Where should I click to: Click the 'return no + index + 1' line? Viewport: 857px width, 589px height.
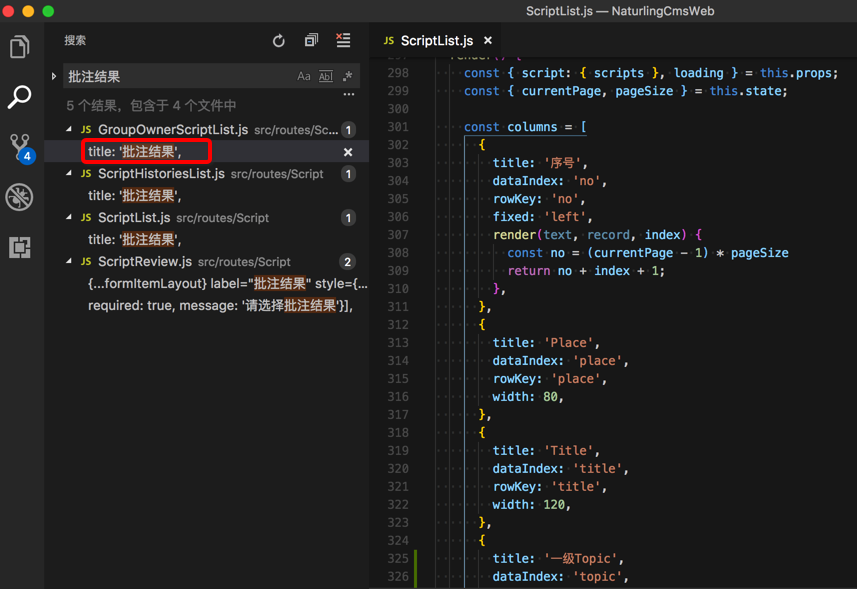pos(586,271)
